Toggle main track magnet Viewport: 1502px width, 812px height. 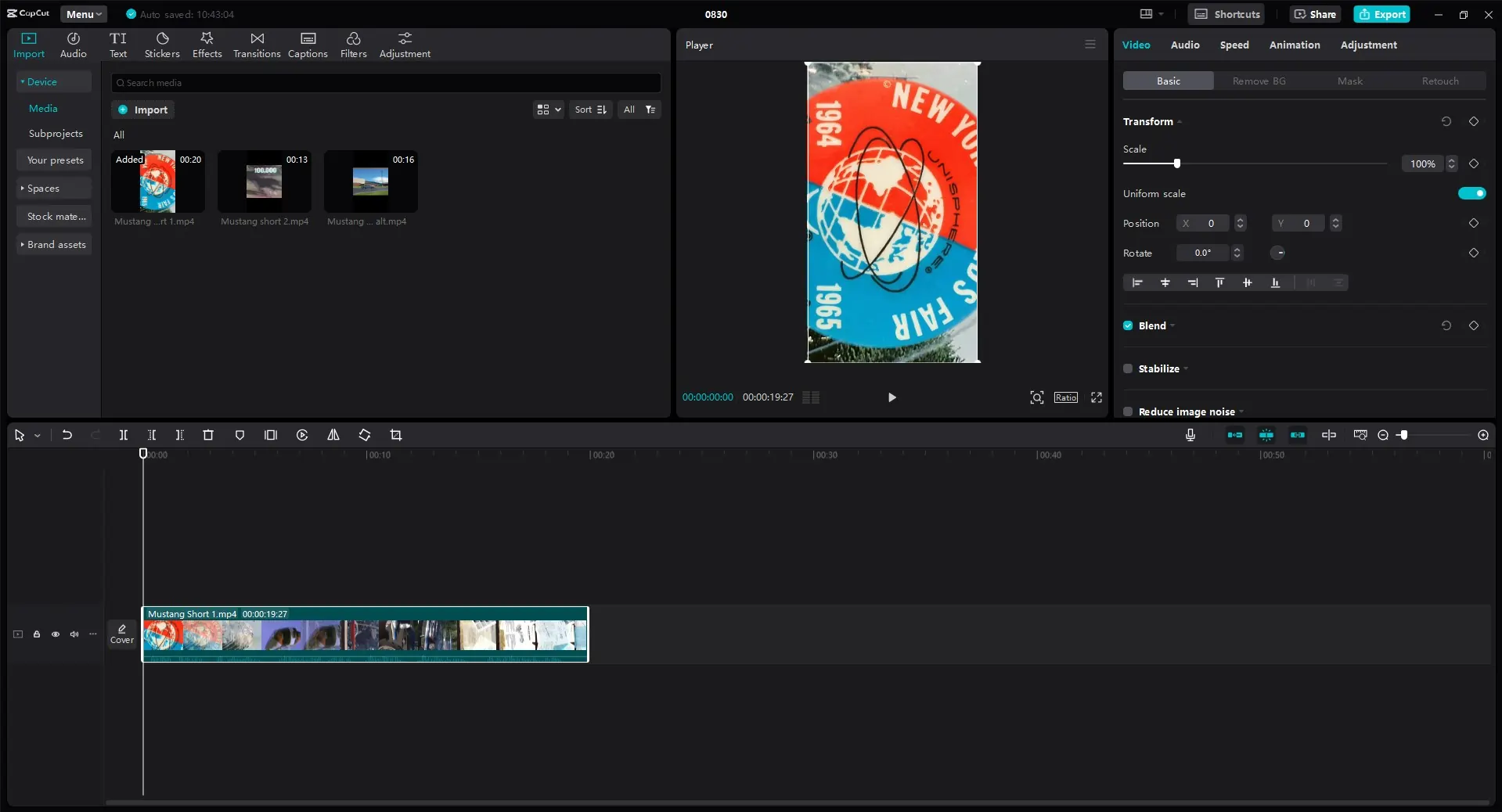click(x=1235, y=435)
